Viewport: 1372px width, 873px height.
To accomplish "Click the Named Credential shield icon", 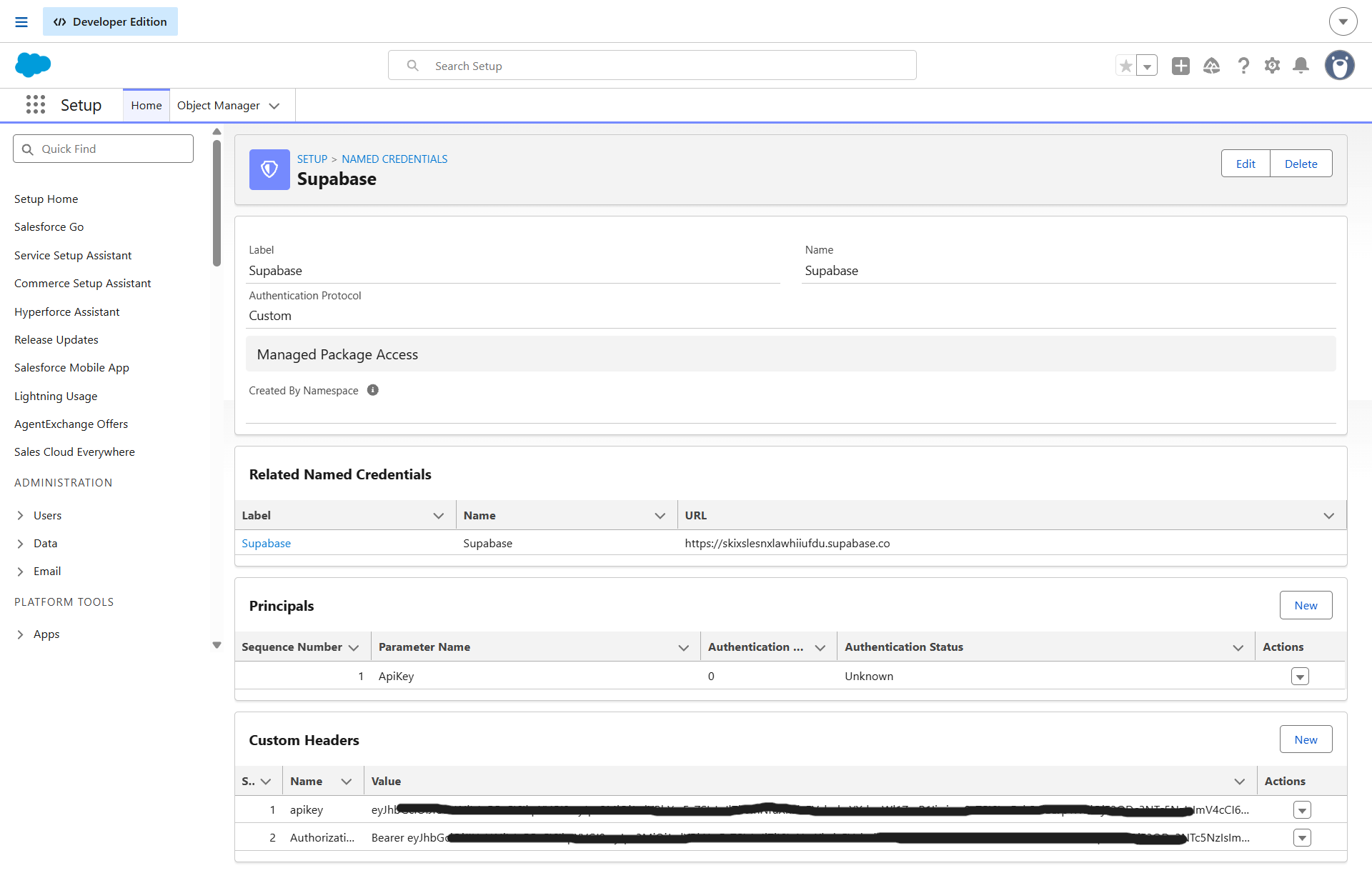I will click(x=269, y=169).
